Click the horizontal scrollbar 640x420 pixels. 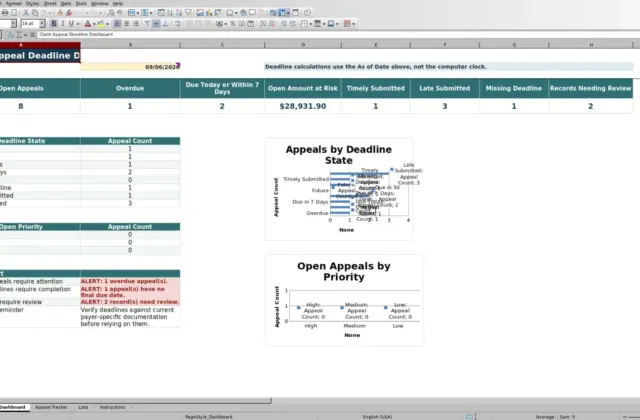tap(135, 401)
